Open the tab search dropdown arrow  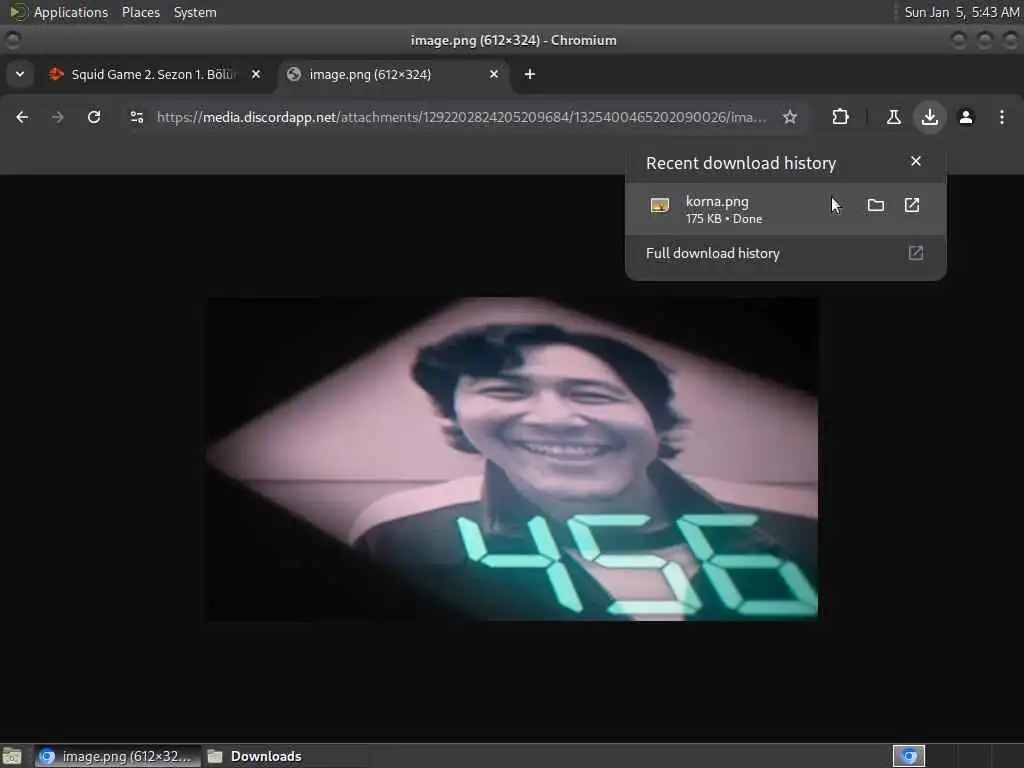[20, 74]
